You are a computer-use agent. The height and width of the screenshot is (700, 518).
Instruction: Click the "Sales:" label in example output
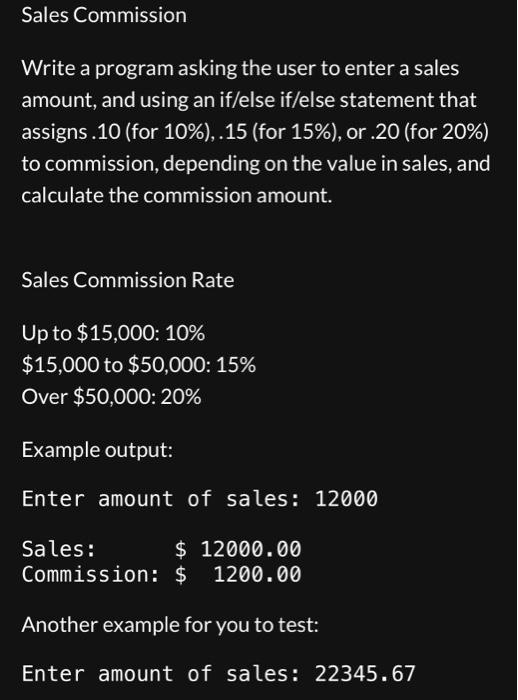tap(58, 549)
